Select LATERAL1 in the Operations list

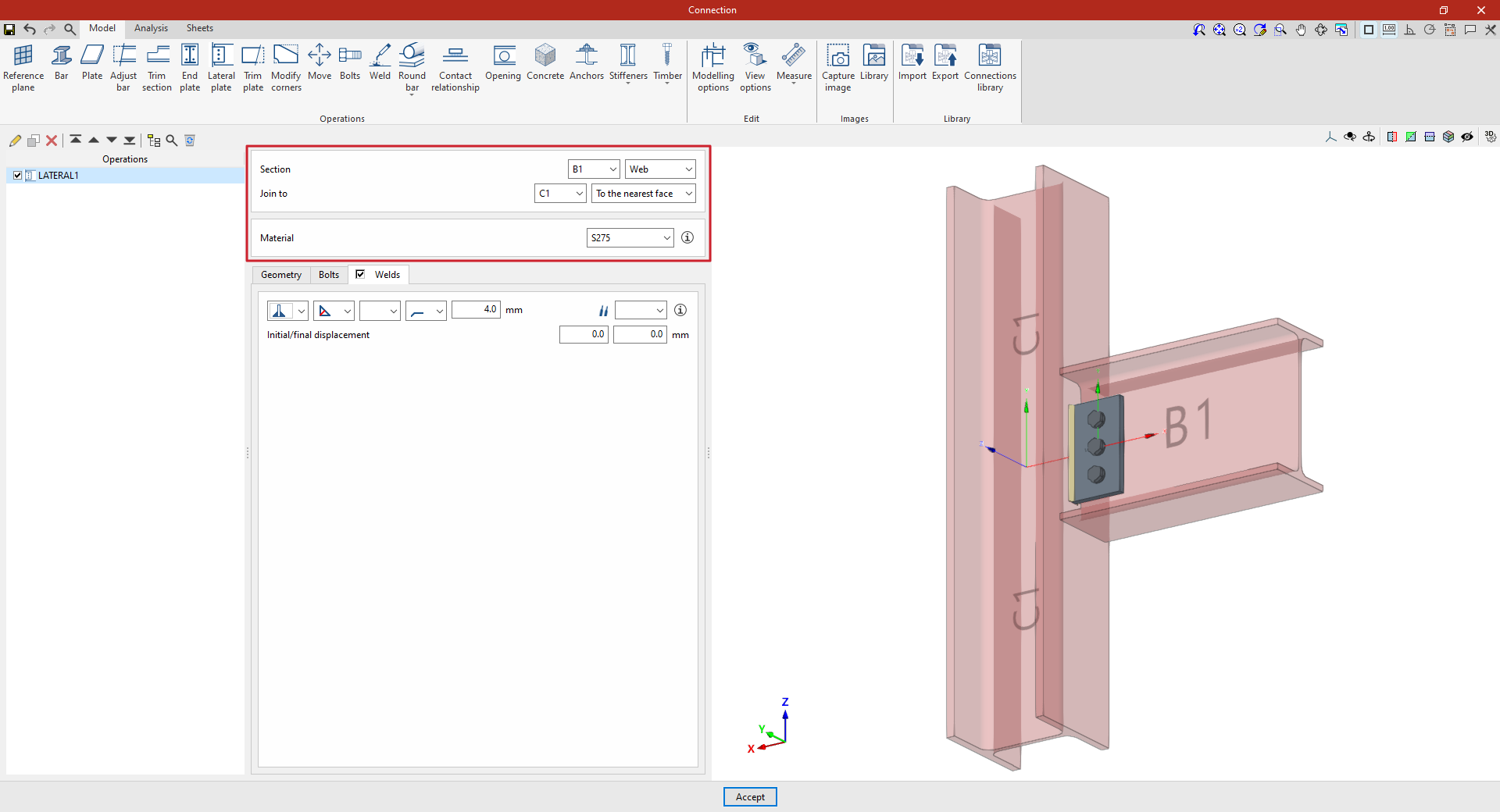59,176
